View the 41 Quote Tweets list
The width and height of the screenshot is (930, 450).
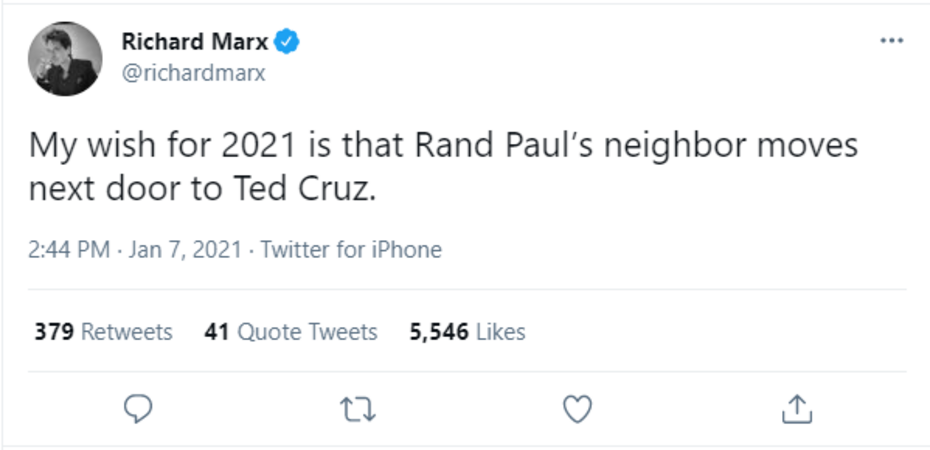[x=290, y=332]
